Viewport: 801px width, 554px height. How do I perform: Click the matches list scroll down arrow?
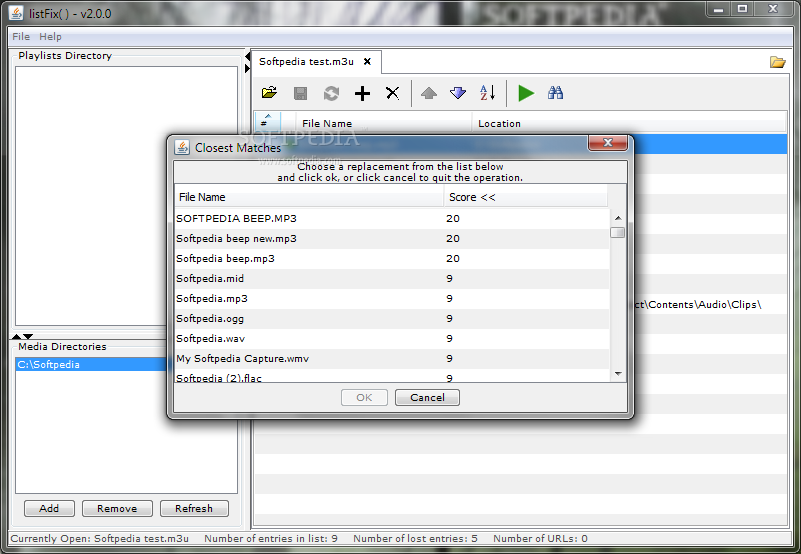(x=618, y=374)
